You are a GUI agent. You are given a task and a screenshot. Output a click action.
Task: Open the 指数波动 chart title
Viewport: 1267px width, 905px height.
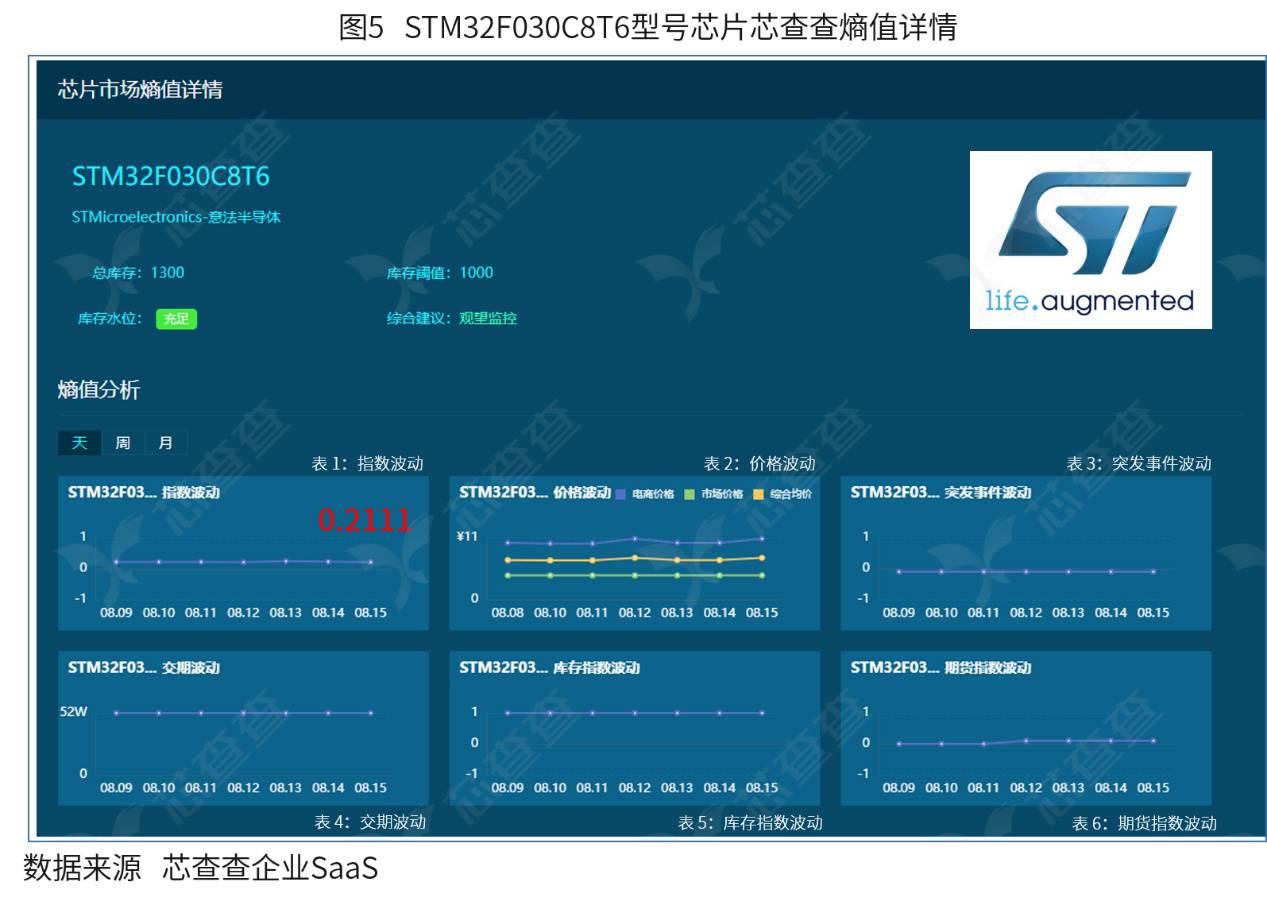tap(144, 492)
